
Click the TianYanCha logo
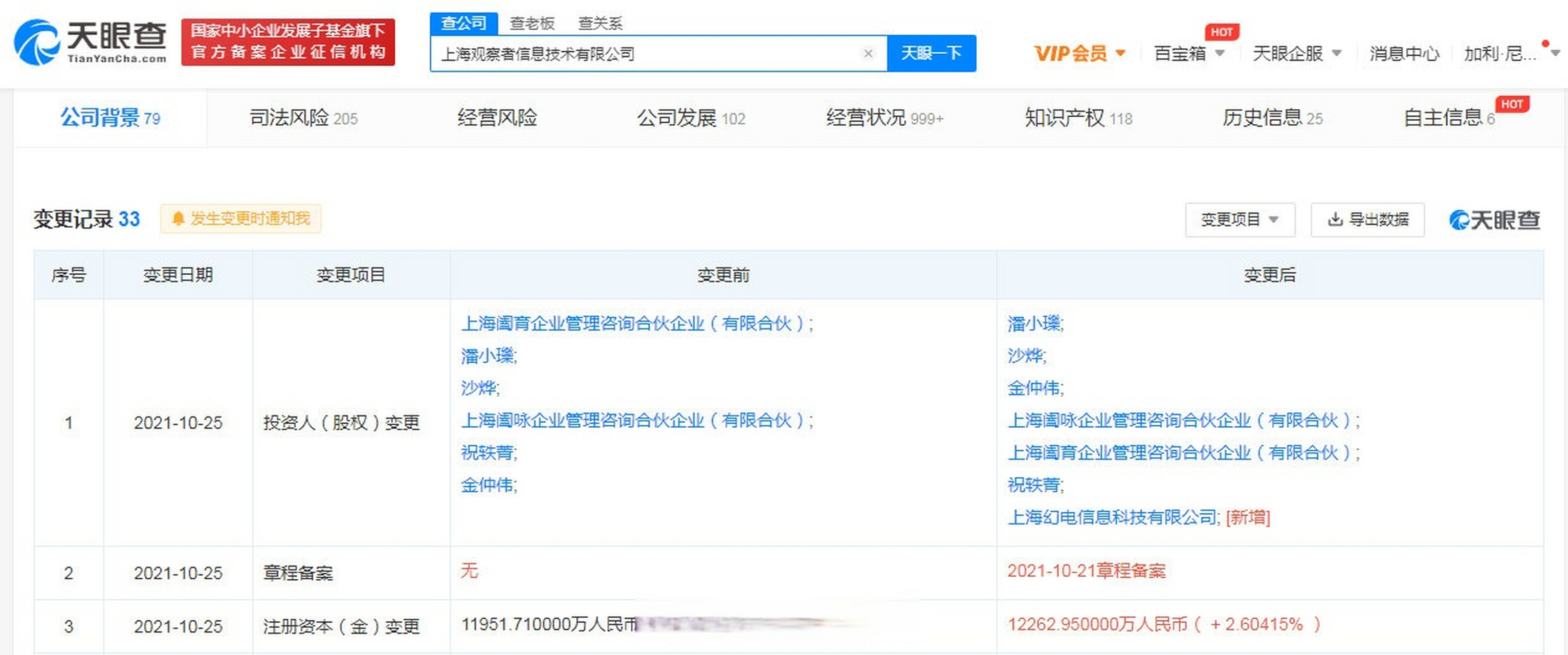[x=90, y=41]
